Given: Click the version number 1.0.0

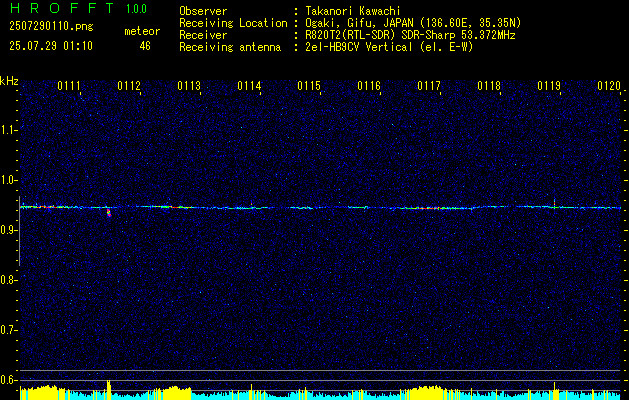Looking at the screenshot, I should click(x=136, y=8).
